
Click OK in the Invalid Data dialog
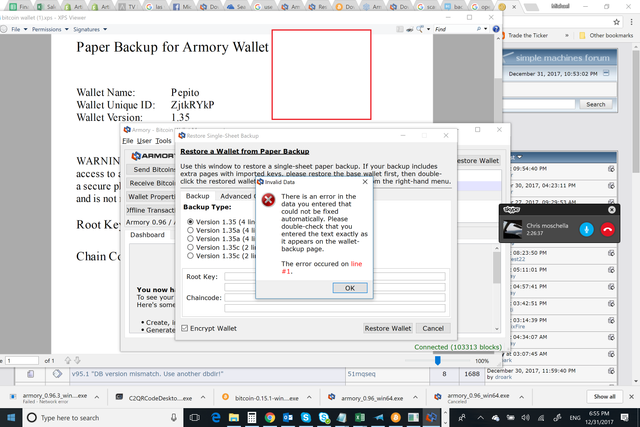pos(350,288)
